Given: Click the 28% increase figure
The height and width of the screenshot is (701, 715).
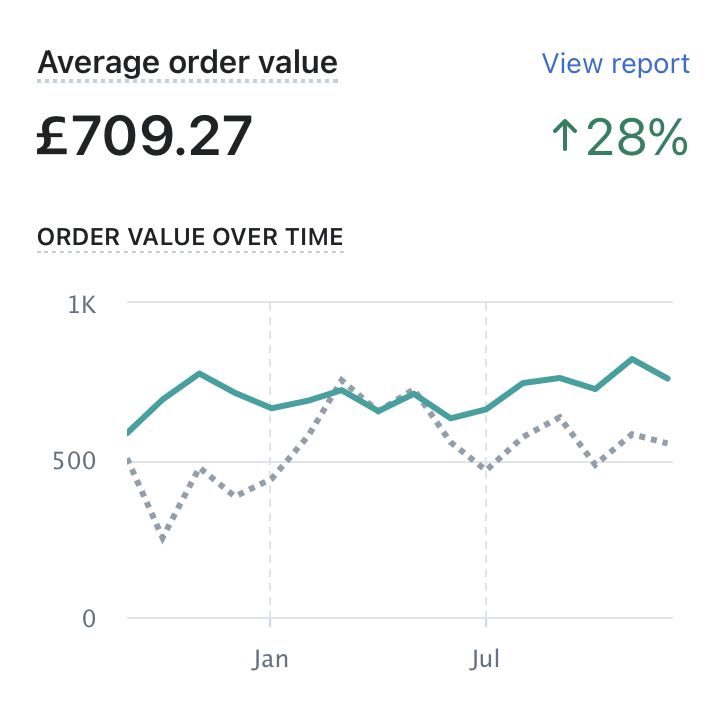Looking at the screenshot, I should click(x=637, y=137).
